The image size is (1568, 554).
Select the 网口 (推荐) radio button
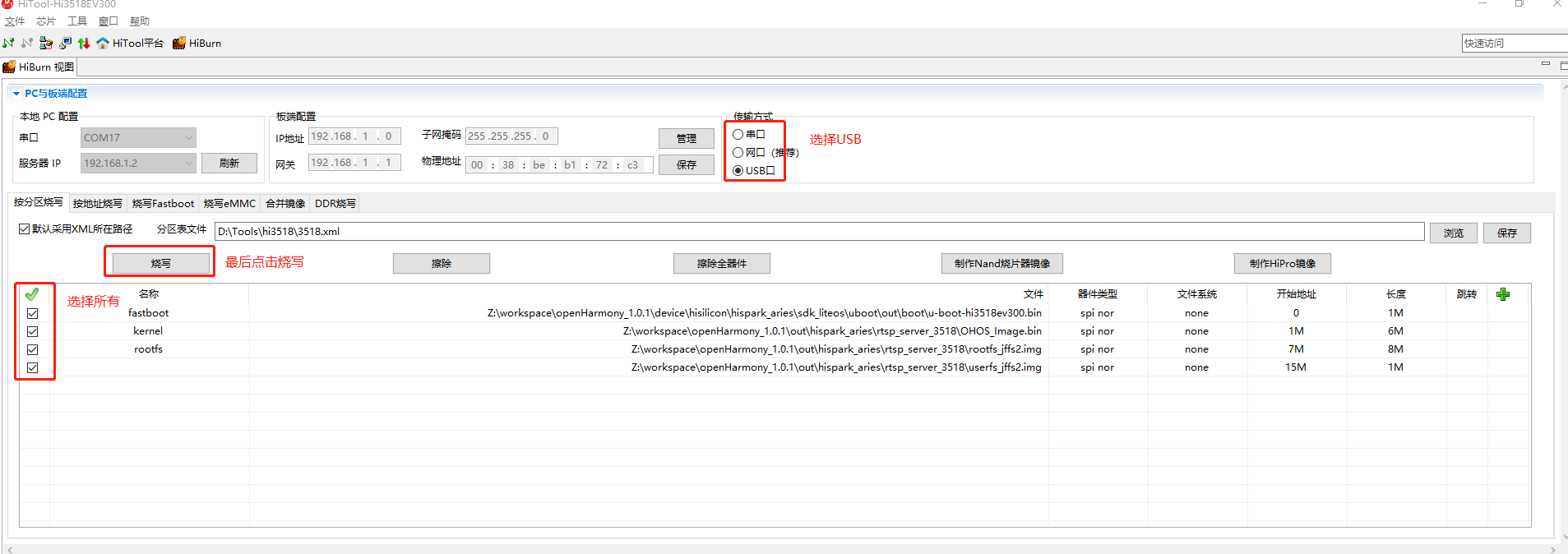[x=738, y=152]
